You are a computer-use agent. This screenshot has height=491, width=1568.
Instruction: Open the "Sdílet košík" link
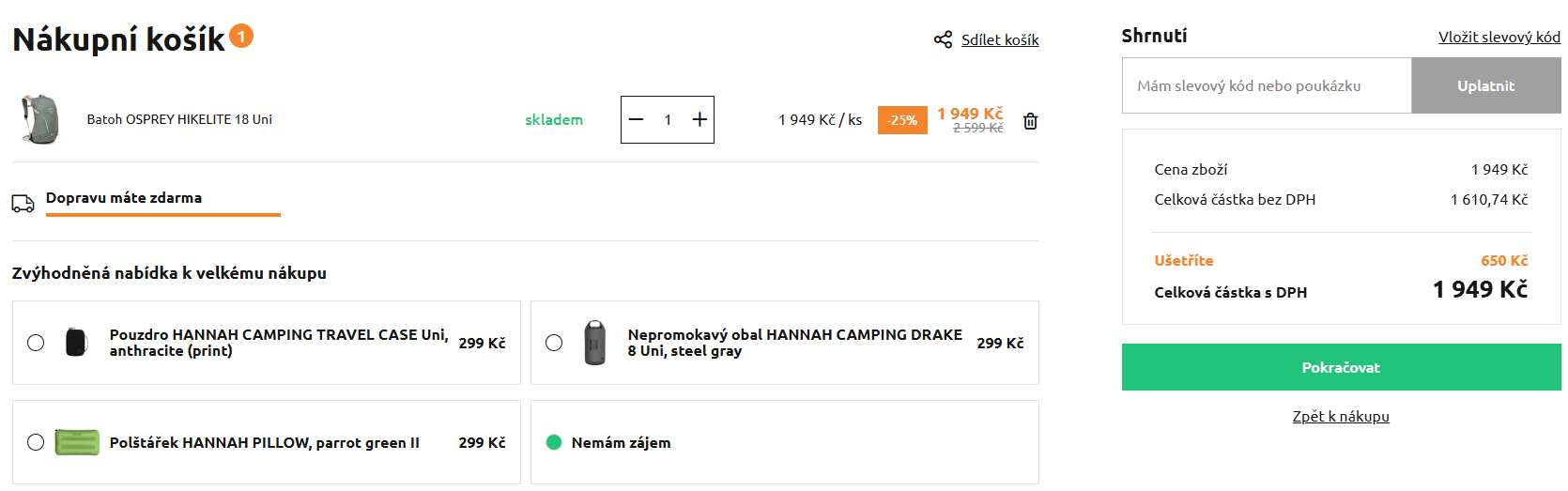1000,39
